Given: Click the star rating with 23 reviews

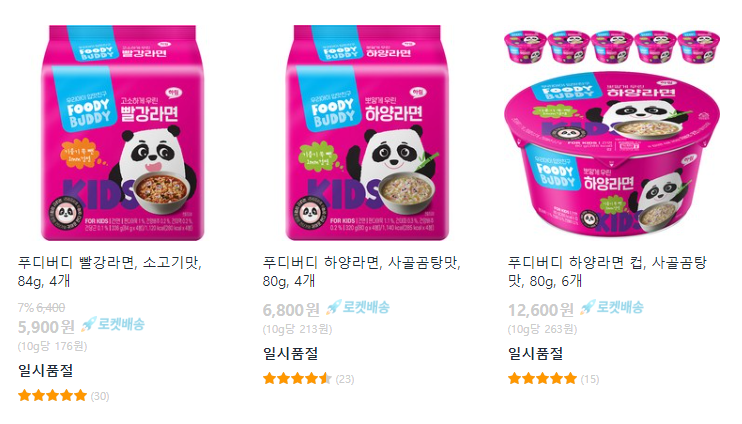Looking at the screenshot, I should (x=297, y=379).
